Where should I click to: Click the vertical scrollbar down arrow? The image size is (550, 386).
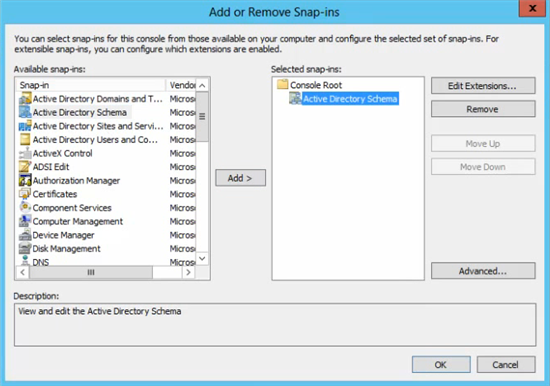pos(202,259)
